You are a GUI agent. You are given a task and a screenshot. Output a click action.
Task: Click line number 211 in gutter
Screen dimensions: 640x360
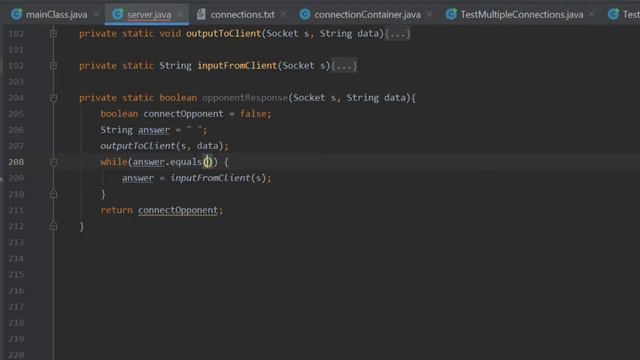(x=16, y=210)
